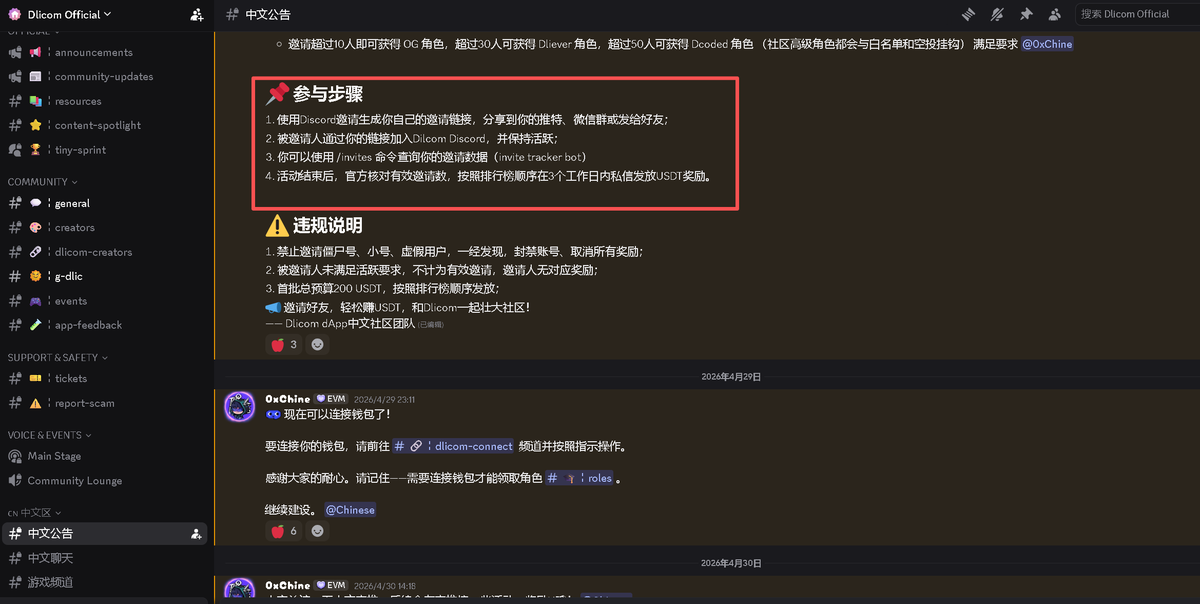
Task: Toggle the member list icon
Action: tap(1055, 14)
